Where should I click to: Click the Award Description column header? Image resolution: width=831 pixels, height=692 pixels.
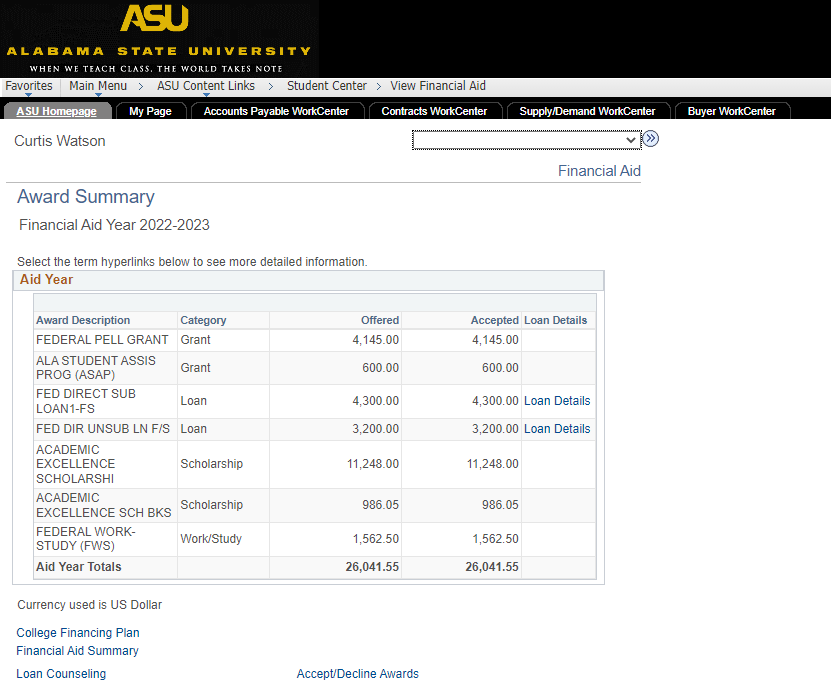click(83, 320)
